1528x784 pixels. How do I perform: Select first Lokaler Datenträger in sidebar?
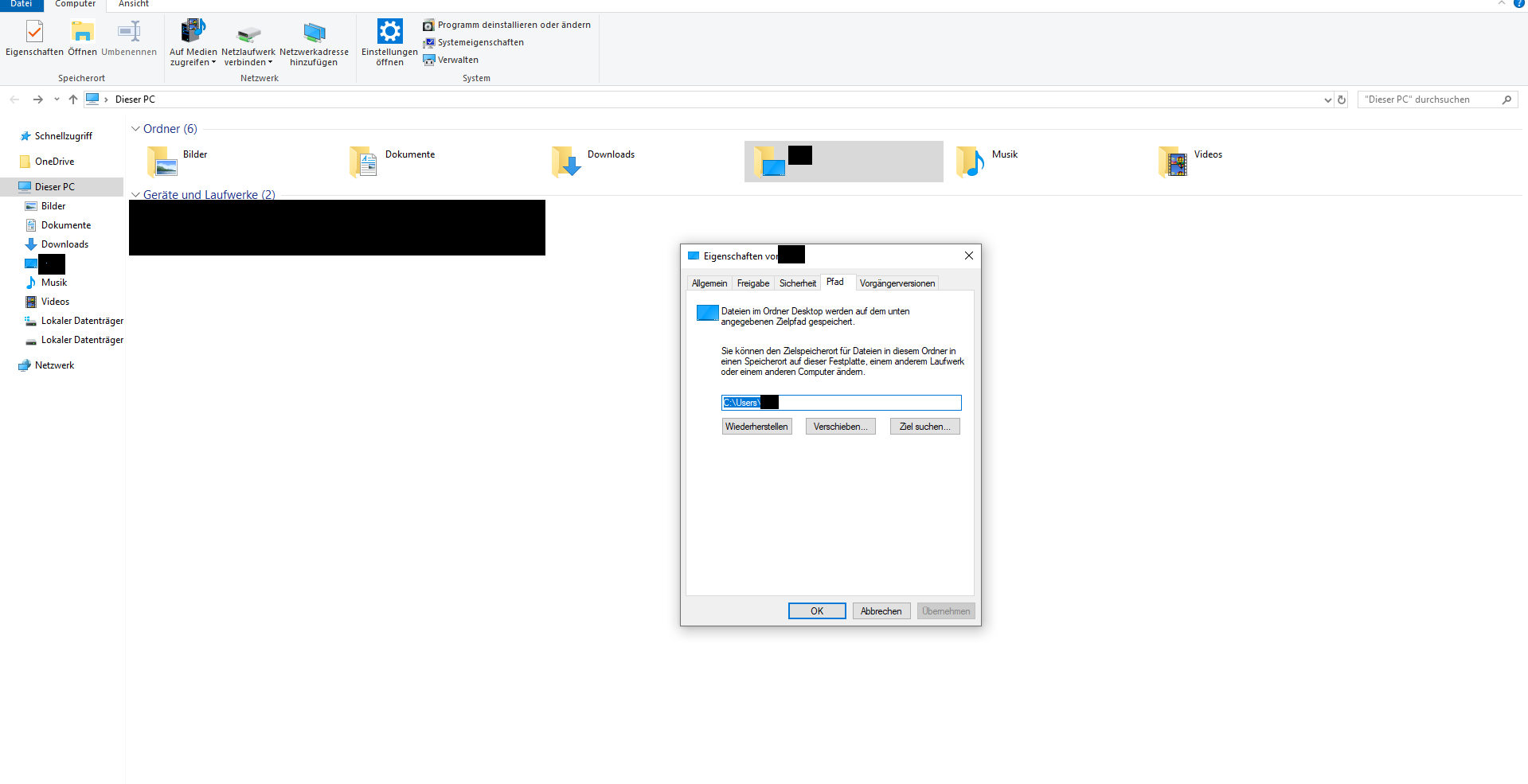coord(74,321)
